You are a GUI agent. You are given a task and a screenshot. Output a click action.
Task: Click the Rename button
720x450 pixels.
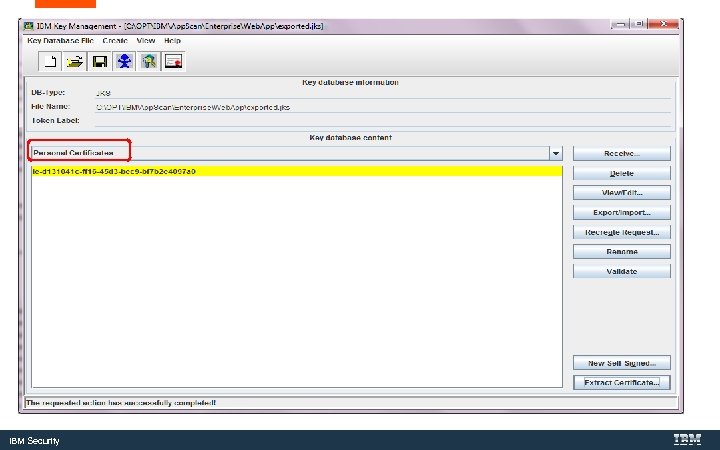622,252
